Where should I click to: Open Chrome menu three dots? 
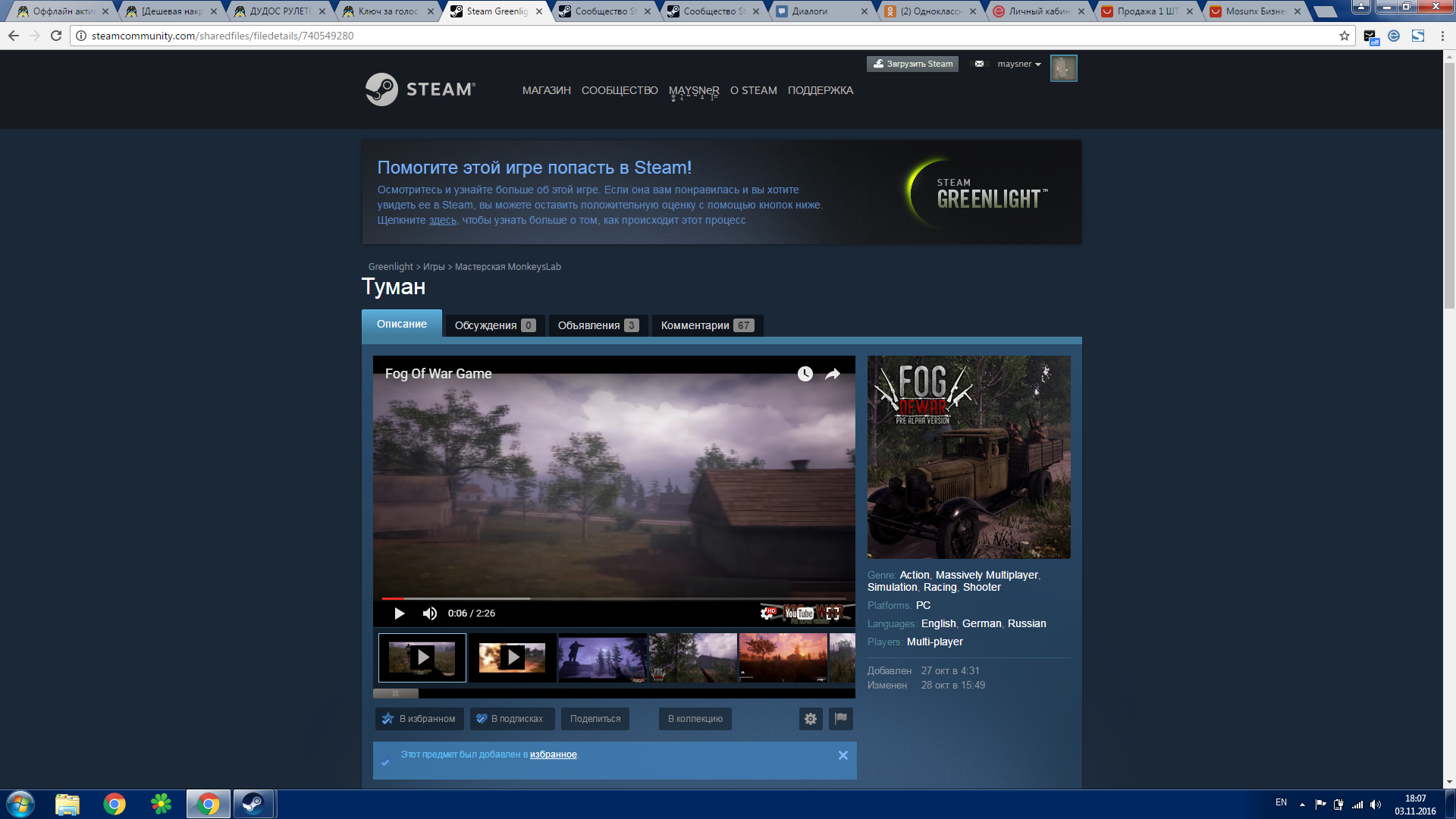(1442, 36)
